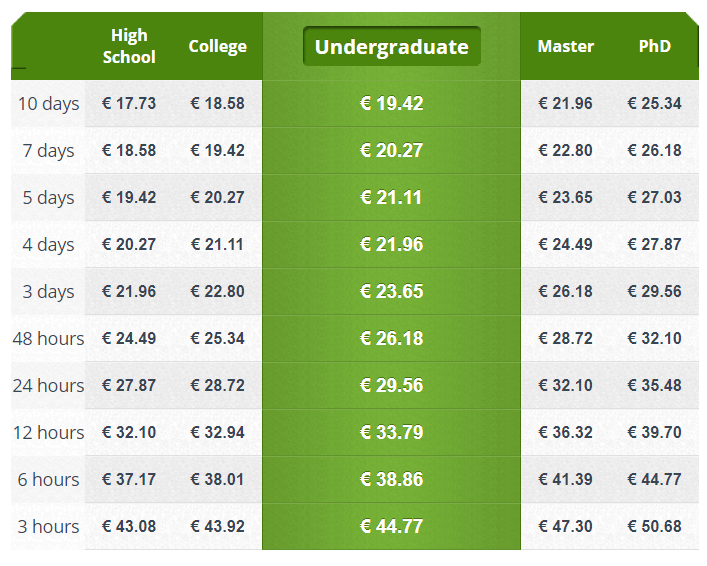Screen dimensions: 707x566
Task: Select the High School column header
Action: 129,46
